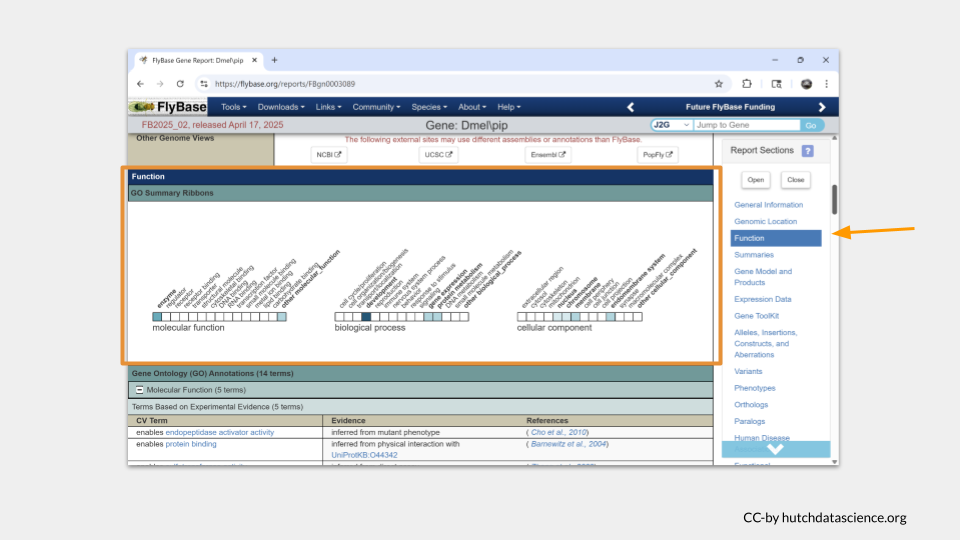Reload the FlyBase page

coord(180,84)
